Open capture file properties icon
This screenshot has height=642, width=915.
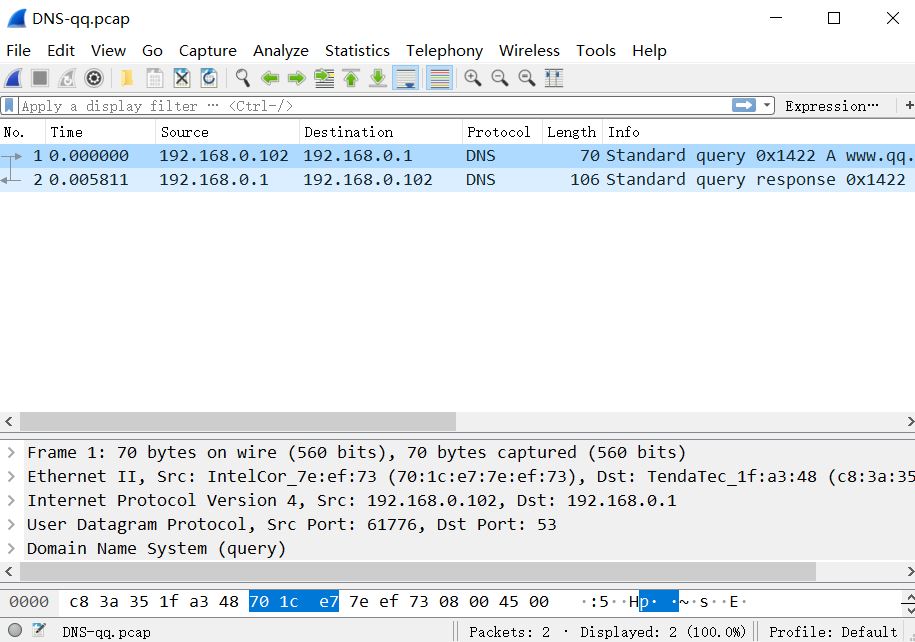[39, 630]
